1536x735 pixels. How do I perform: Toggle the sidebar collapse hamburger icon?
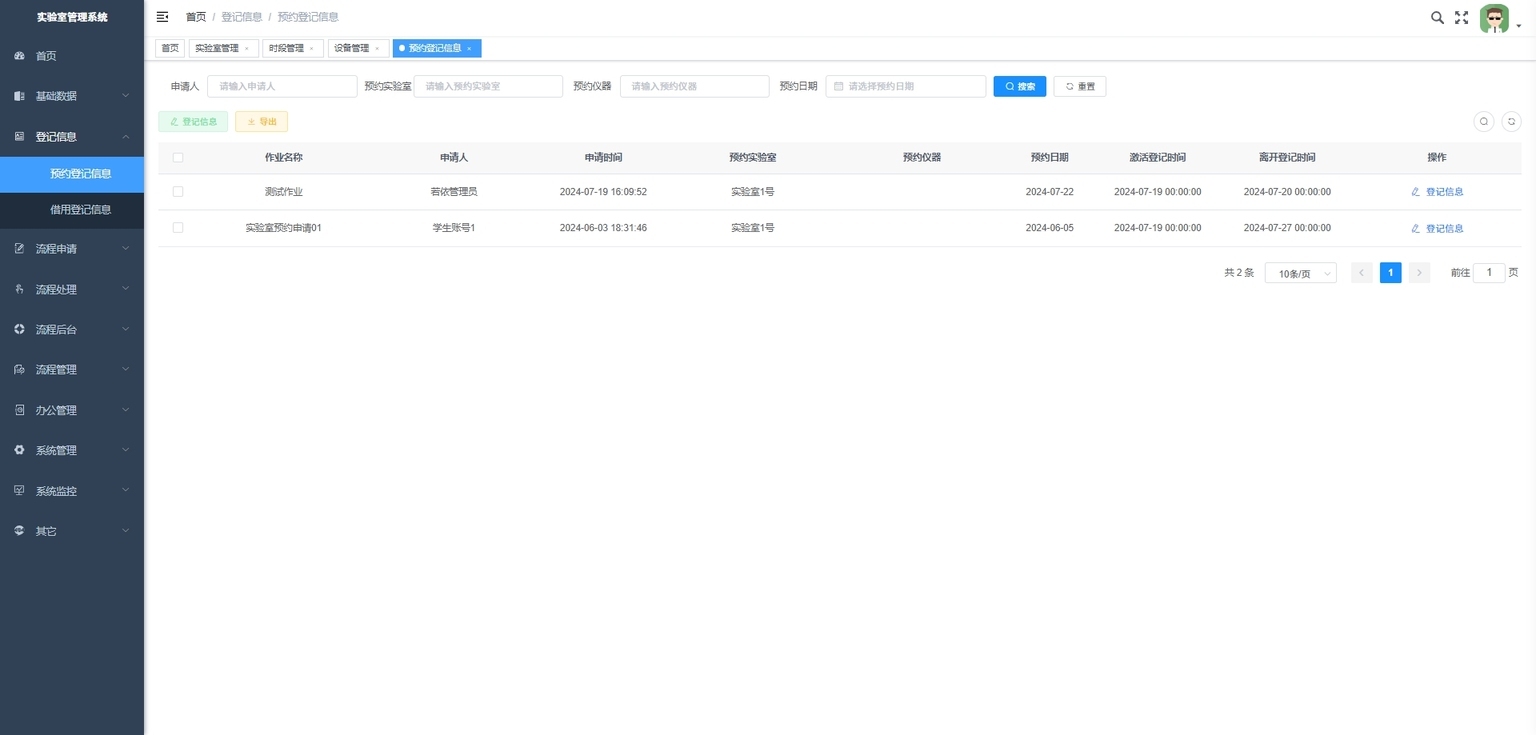162,17
